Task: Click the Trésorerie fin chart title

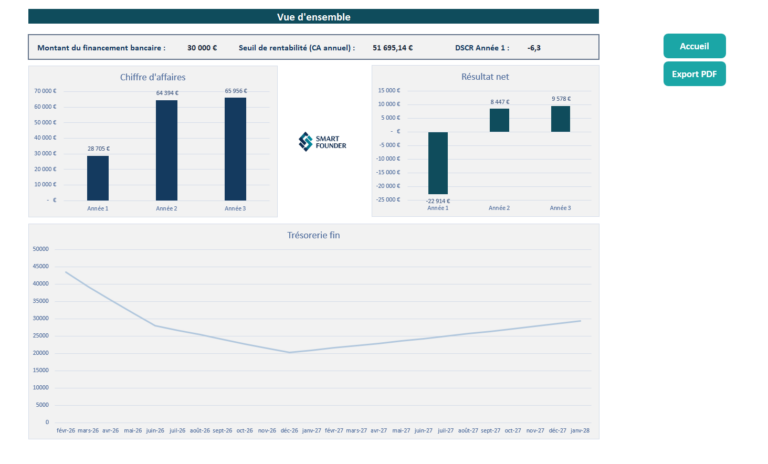Action: pyautogui.click(x=313, y=235)
